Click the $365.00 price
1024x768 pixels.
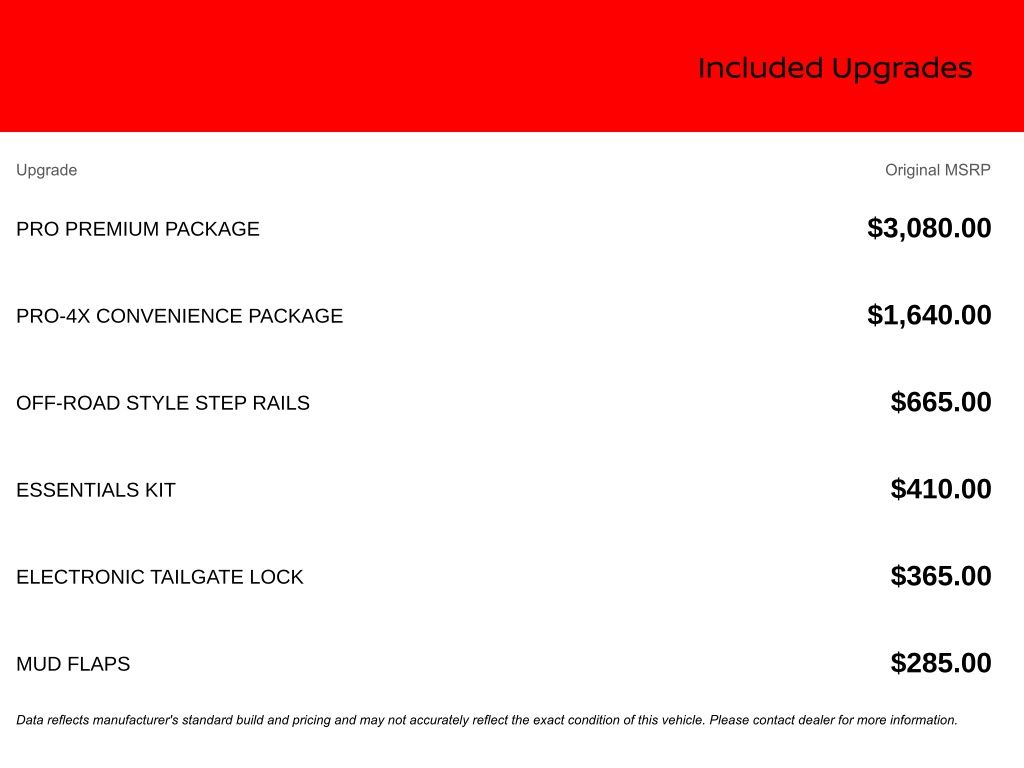tap(941, 576)
